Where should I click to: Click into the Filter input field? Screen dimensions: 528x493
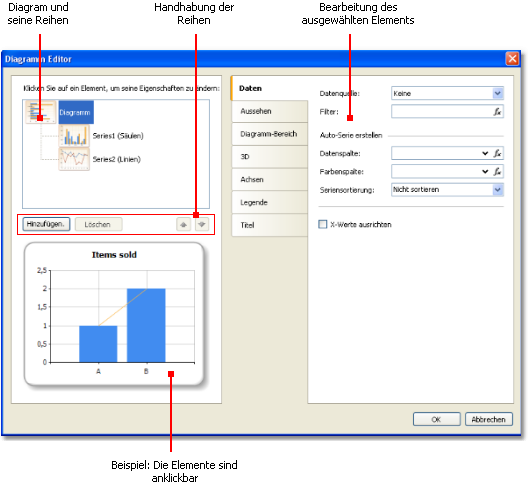(441, 111)
